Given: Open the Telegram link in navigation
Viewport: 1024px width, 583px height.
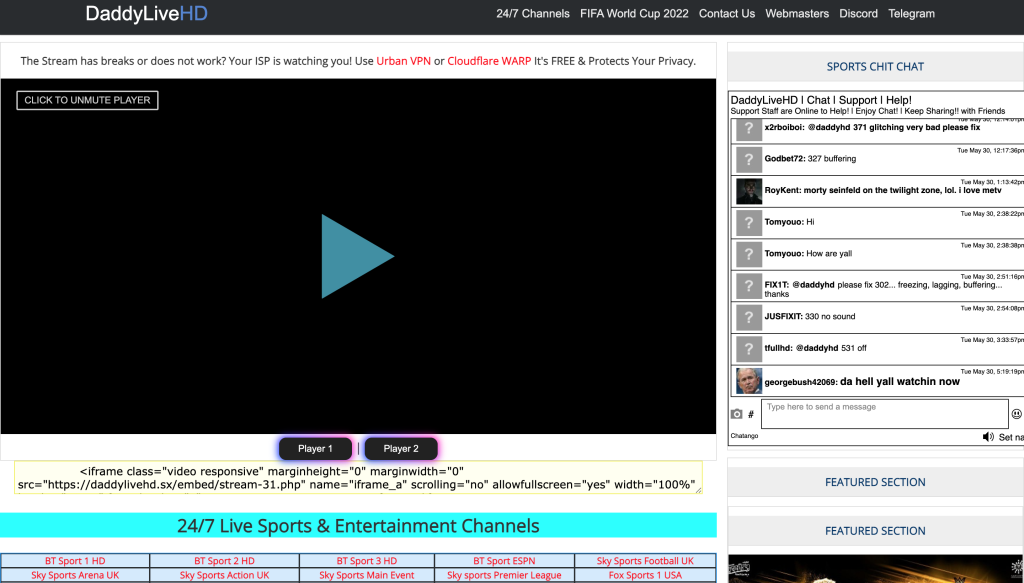Looking at the screenshot, I should click(x=911, y=14).
